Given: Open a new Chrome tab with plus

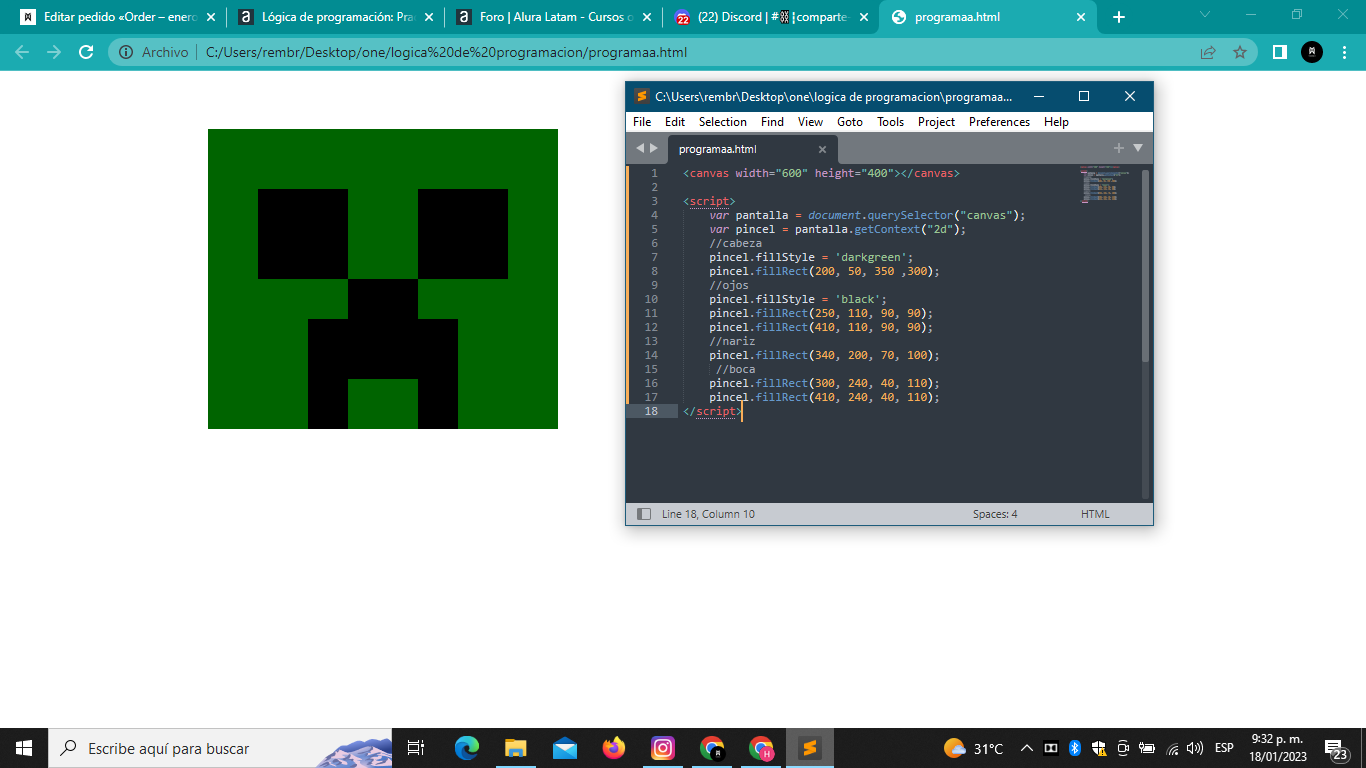Looking at the screenshot, I should pos(1119,17).
